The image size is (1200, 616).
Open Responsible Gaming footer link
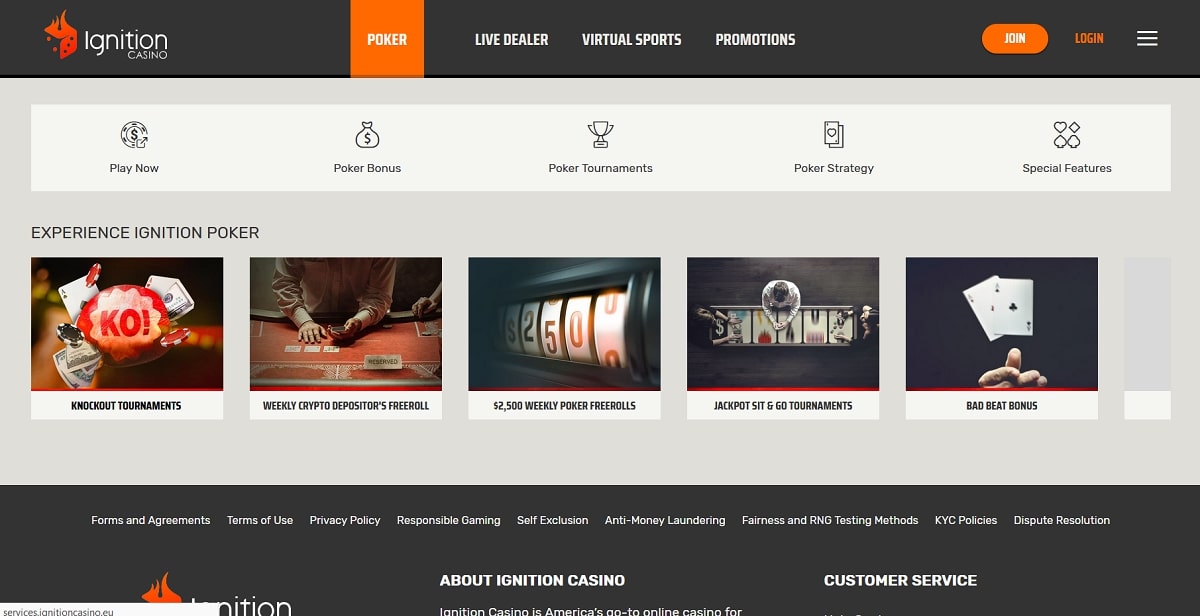click(449, 520)
